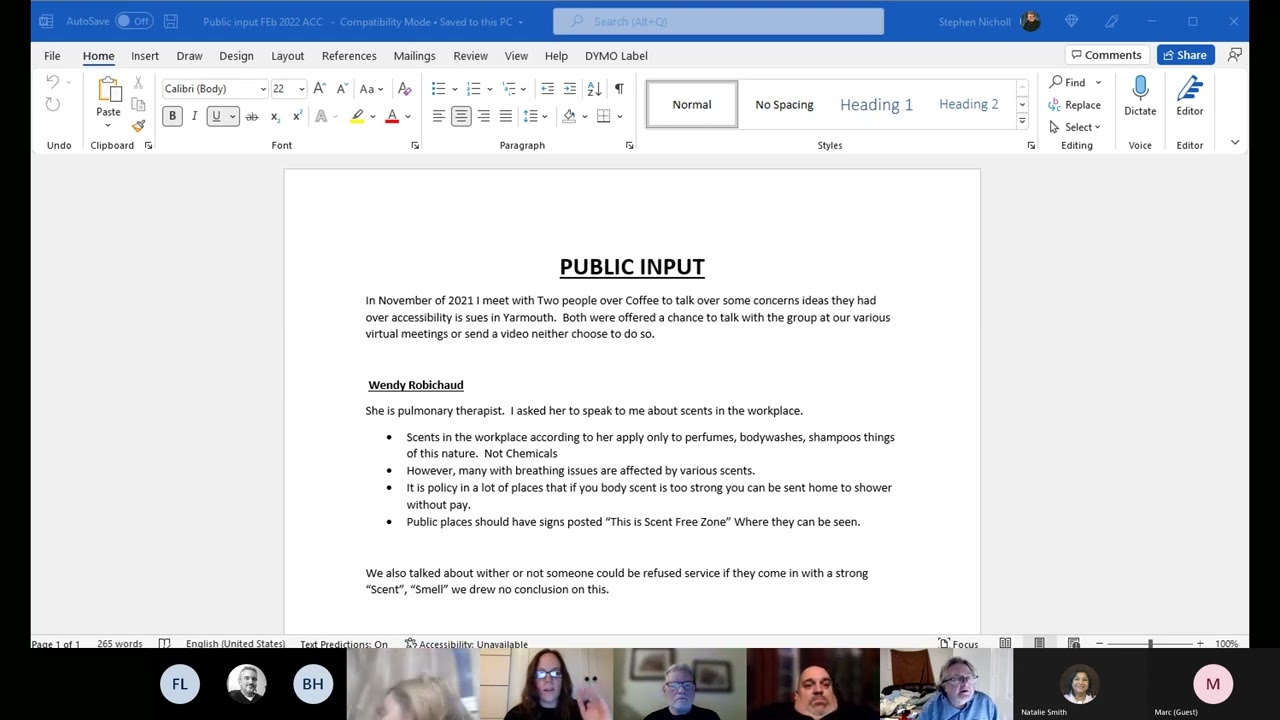Apply subscript formatting
This screenshot has height=720, width=1280.
(x=275, y=117)
